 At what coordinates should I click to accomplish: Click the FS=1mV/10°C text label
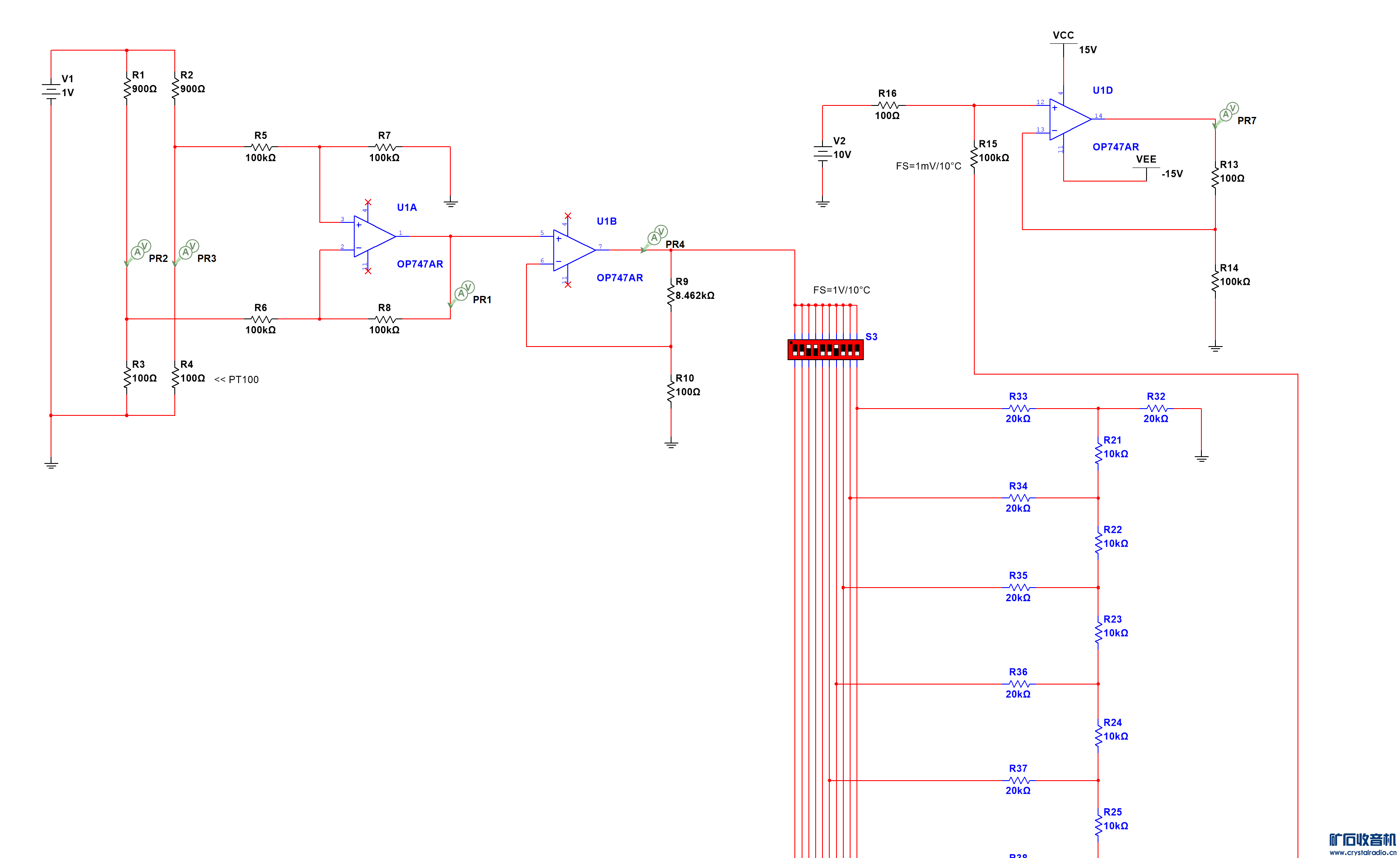pos(928,166)
